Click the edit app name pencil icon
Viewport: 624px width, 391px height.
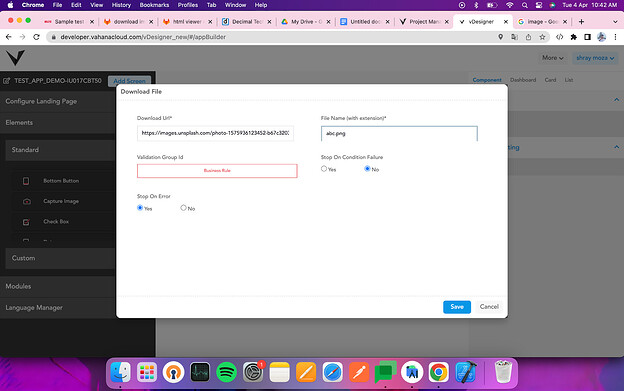6,81
